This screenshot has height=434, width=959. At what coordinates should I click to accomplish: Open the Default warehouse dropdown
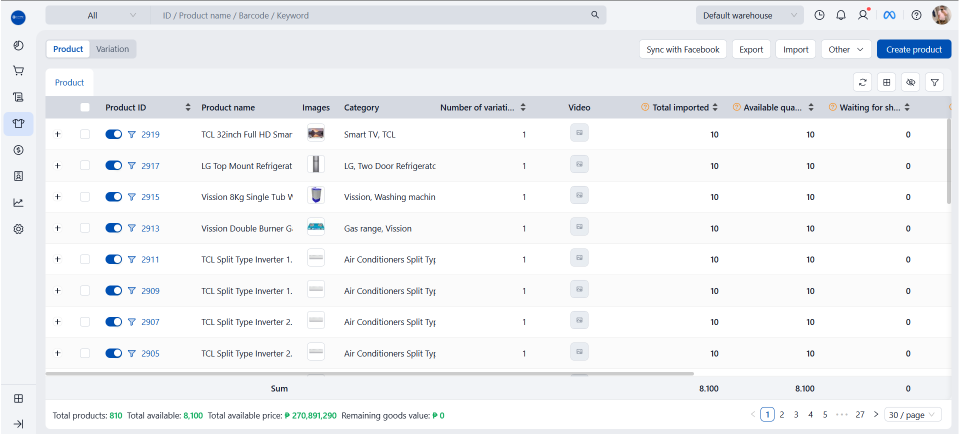(x=749, y=15)
